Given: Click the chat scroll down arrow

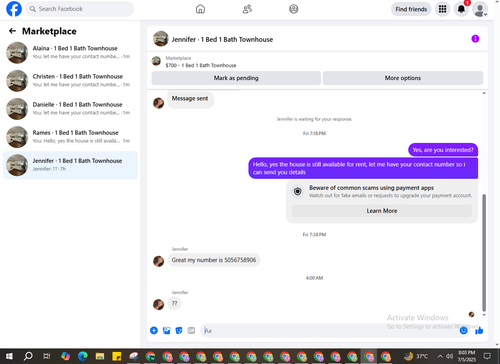Looking at the screenshot, I should pos(484,315).
